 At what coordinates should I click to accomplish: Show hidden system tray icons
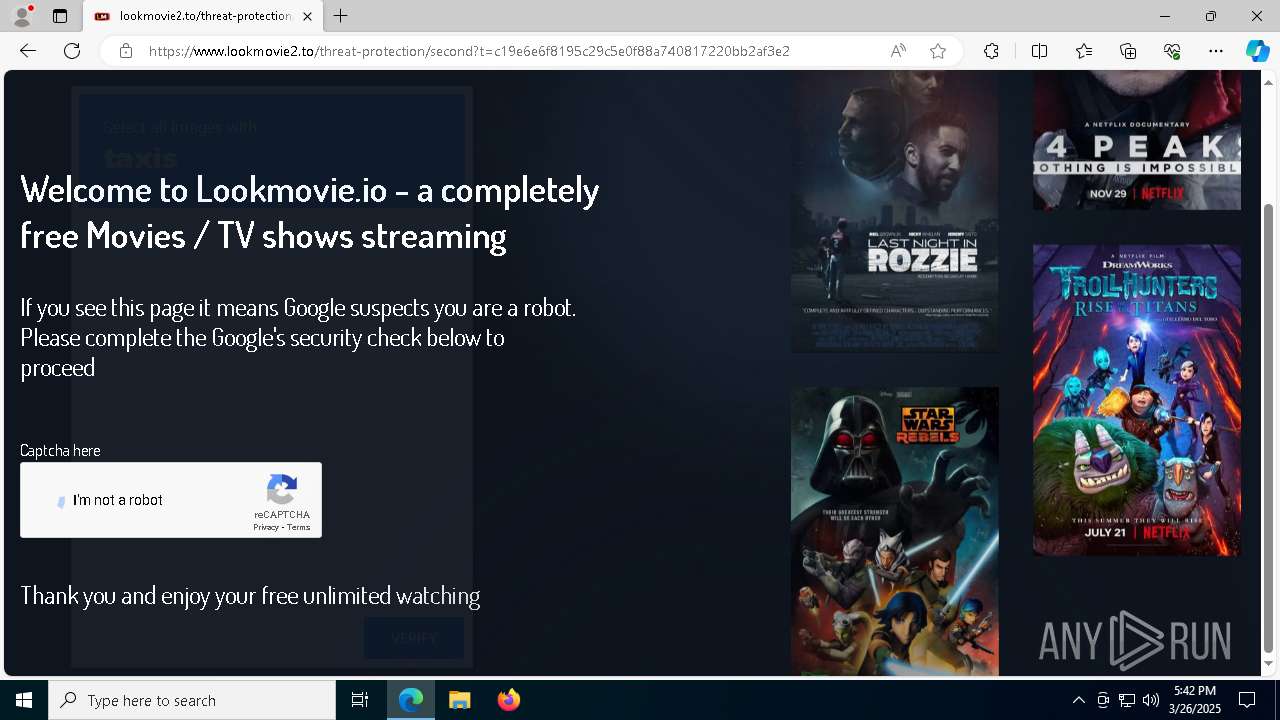pos(1078,700)
